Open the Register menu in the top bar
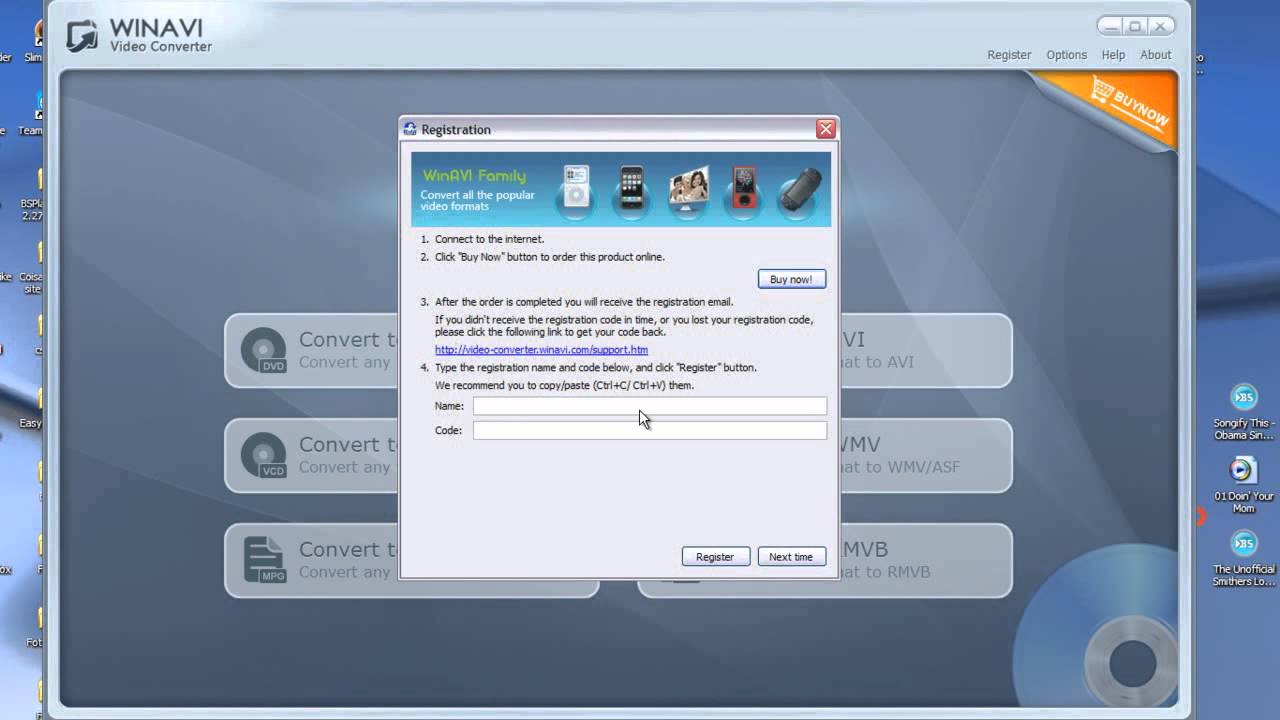This screenshot has height=720, width=1280. [1009, 55]
